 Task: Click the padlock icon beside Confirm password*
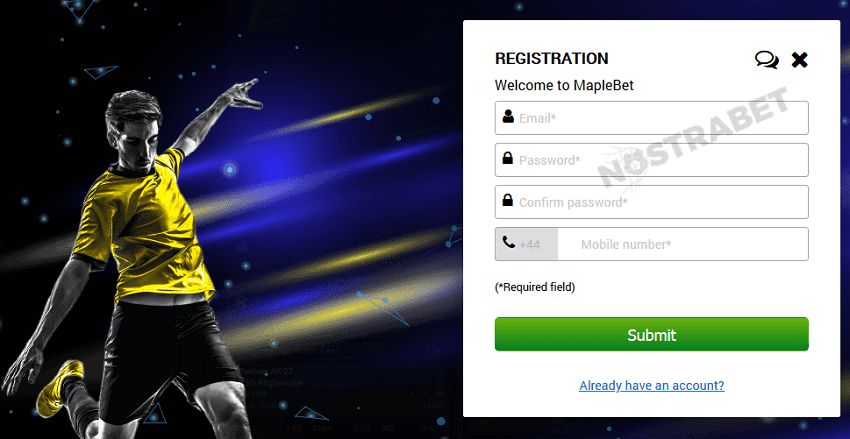tap(507, 200)
